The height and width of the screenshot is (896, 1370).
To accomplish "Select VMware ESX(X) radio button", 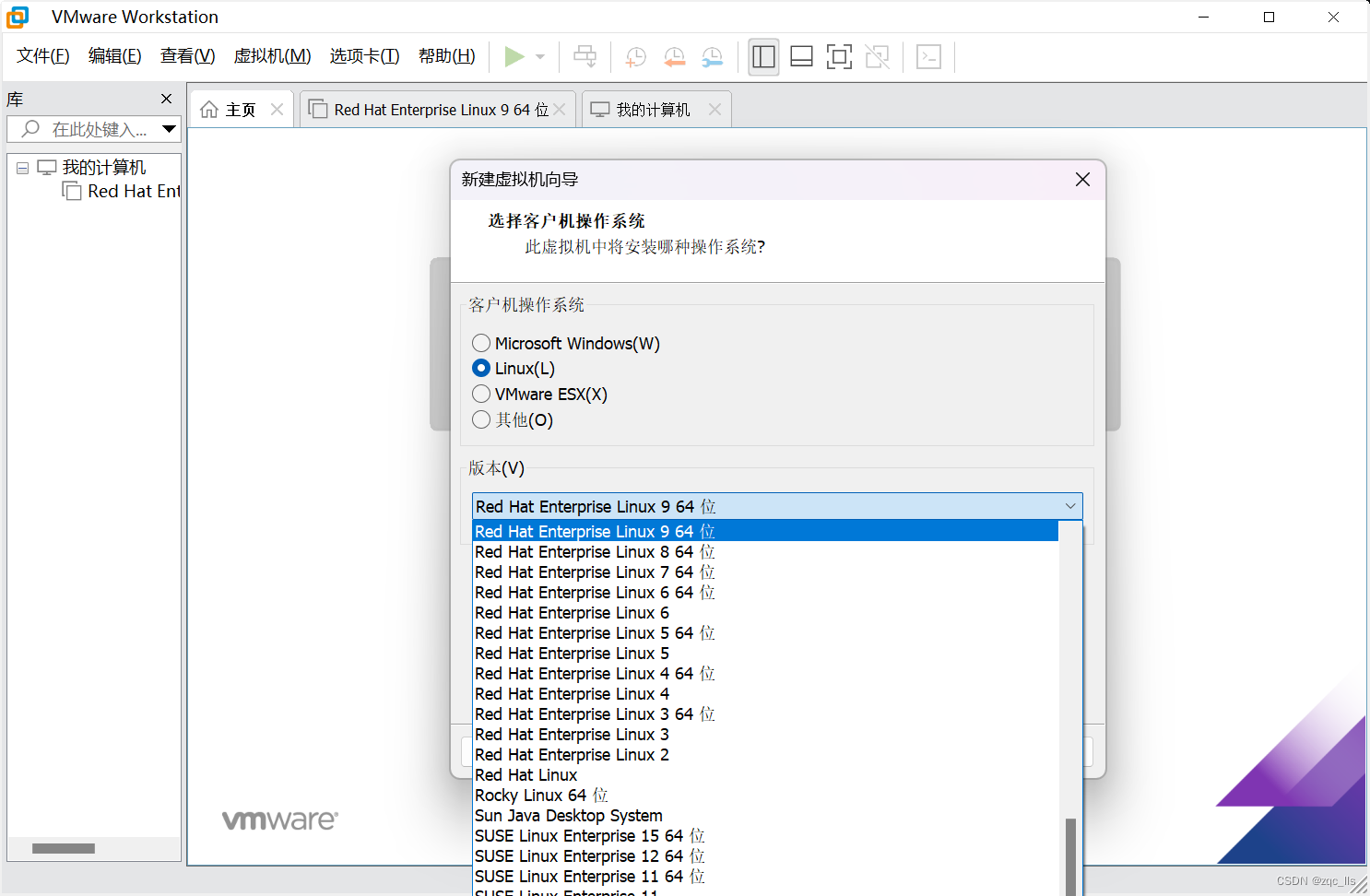I will [480, 395].
